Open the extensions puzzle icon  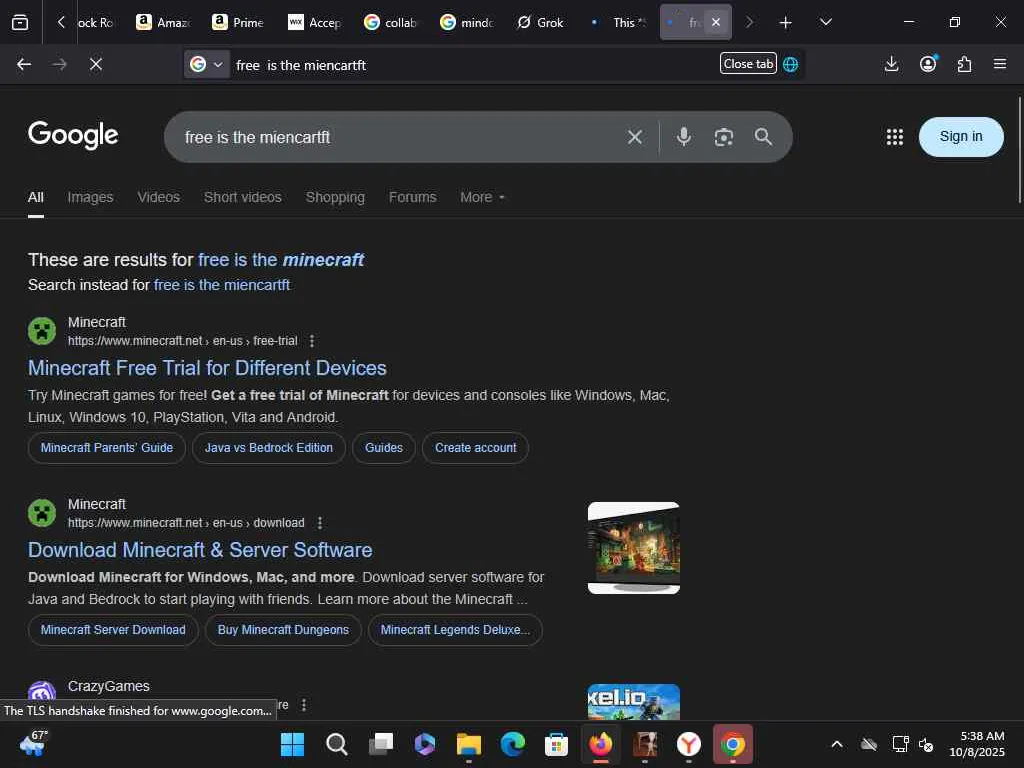(964, 64)
